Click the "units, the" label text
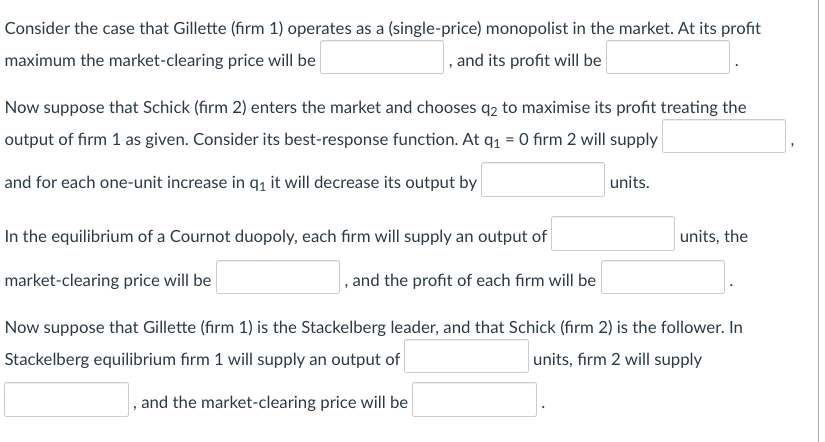Image resolution: width=825 pixels, height=442 pixels. coord(713,237)
